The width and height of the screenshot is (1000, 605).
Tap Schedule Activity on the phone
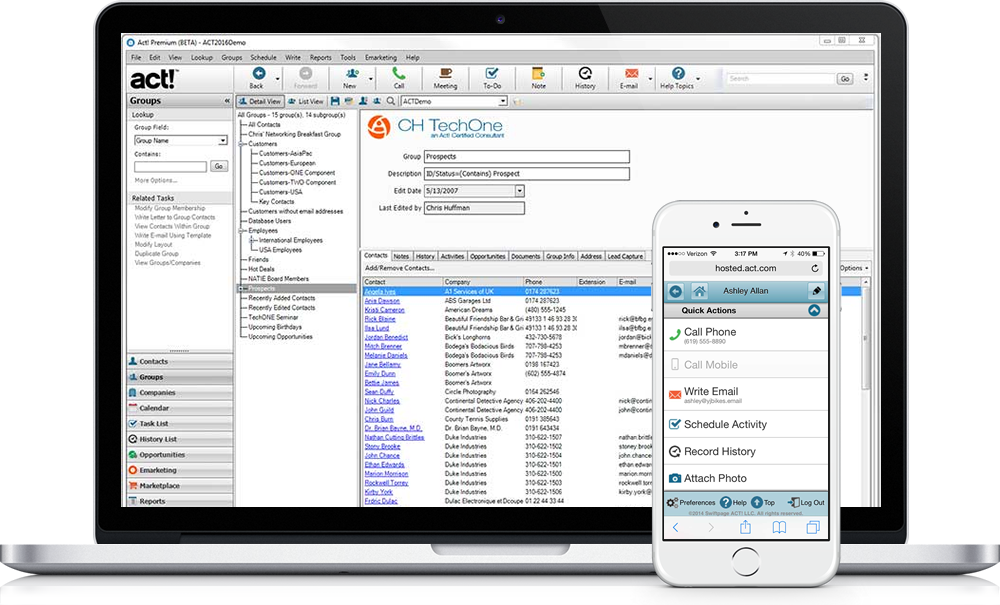pyautogui.click(x=746, y=425)
